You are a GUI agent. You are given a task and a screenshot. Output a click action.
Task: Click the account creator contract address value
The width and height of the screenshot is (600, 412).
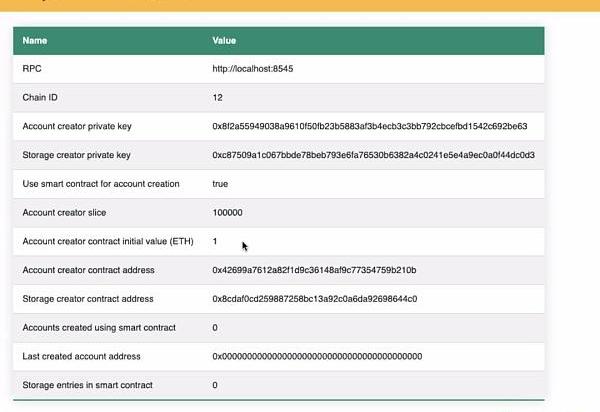[314, 270]
